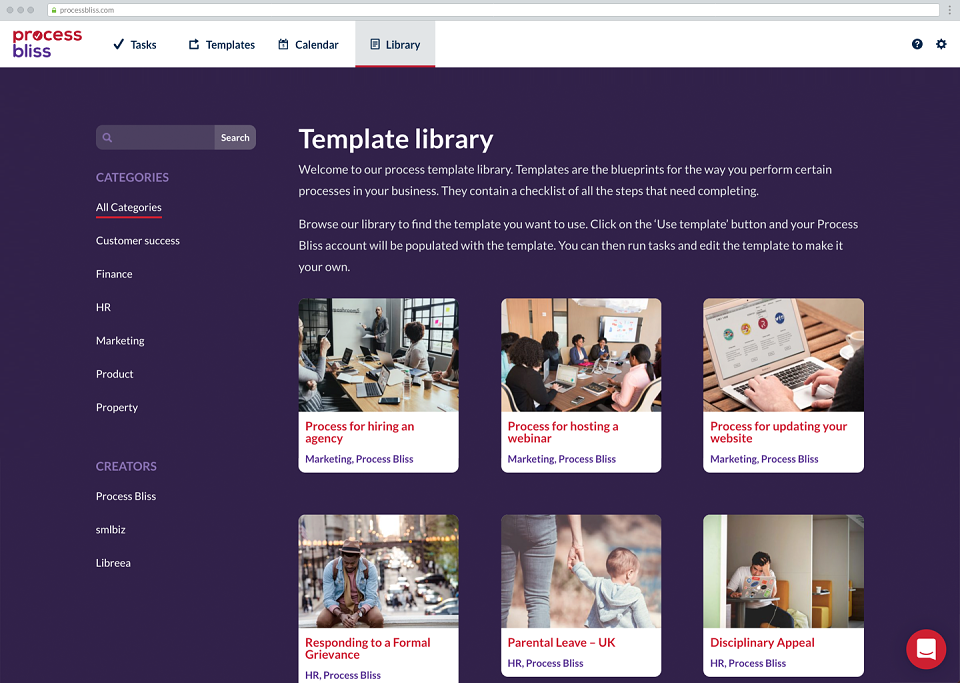Screen dimensions: 960x683
Task: Click the browser address bar
Action: tap(493, 10)
